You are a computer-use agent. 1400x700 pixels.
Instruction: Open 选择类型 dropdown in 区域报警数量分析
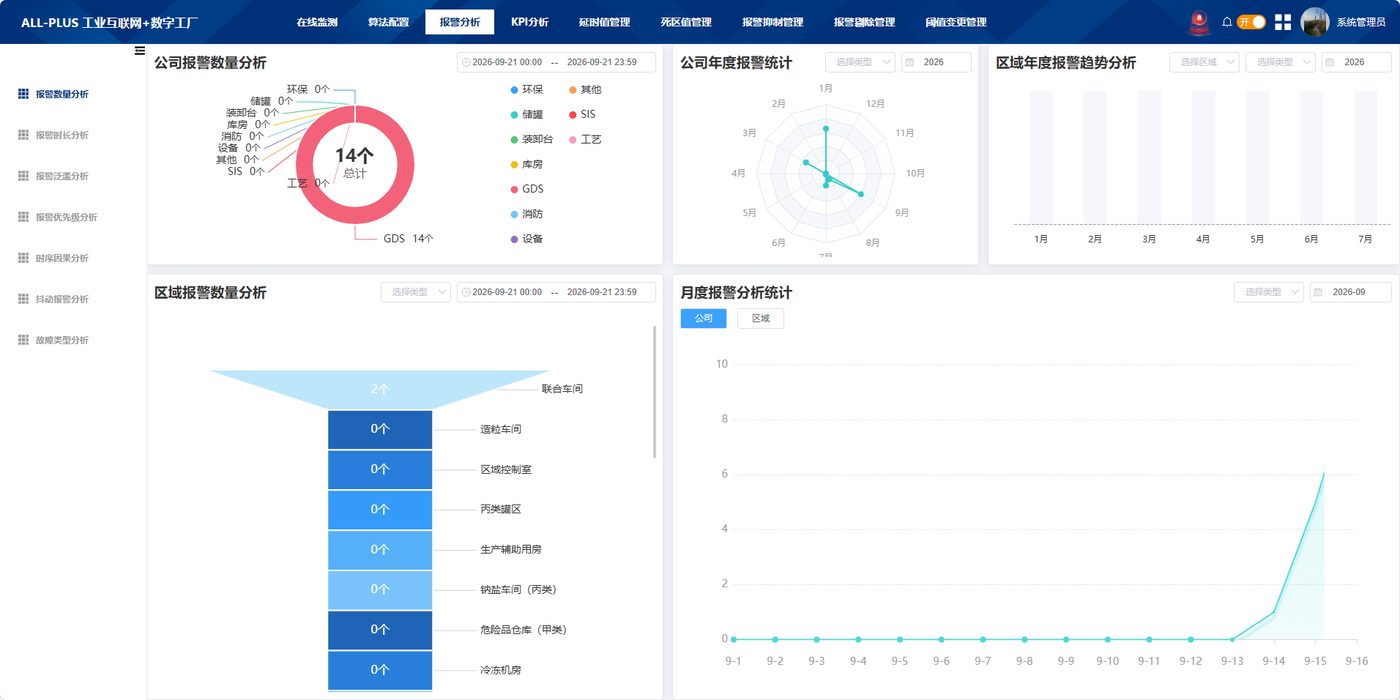click(416, 292)
